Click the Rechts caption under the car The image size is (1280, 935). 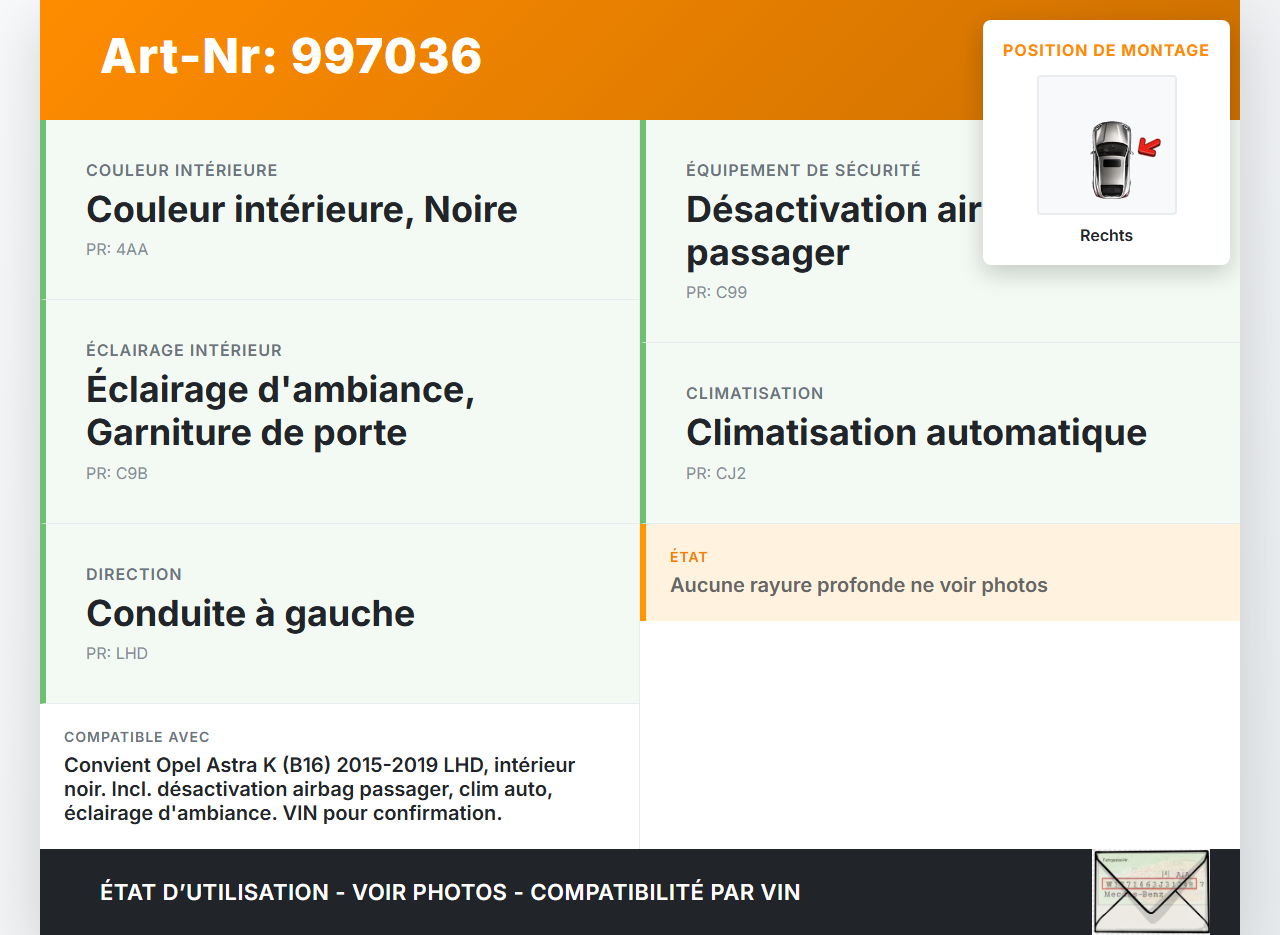coord(1106,236)
